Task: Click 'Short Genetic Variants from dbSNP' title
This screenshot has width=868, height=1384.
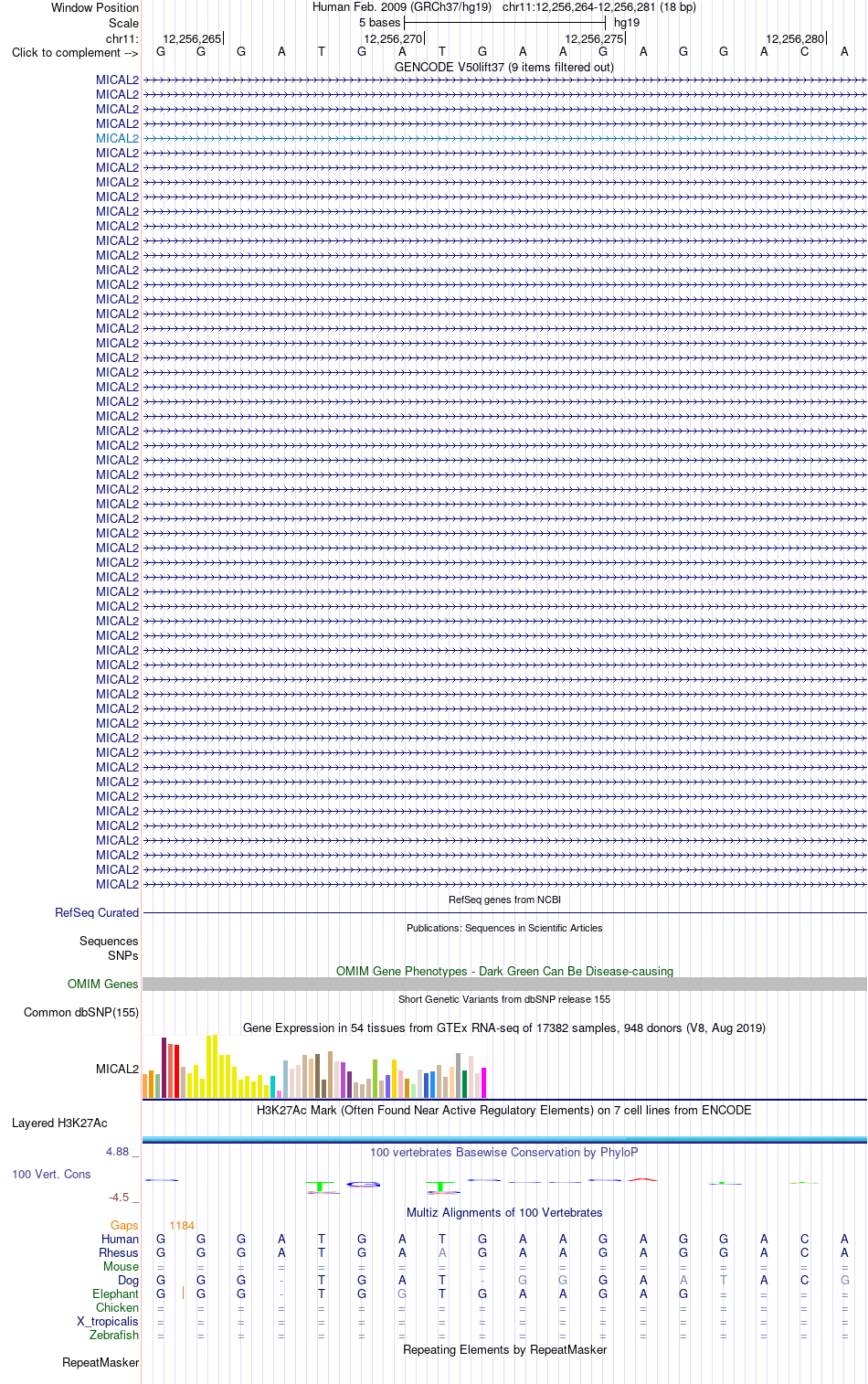Action: click(504, 999)
